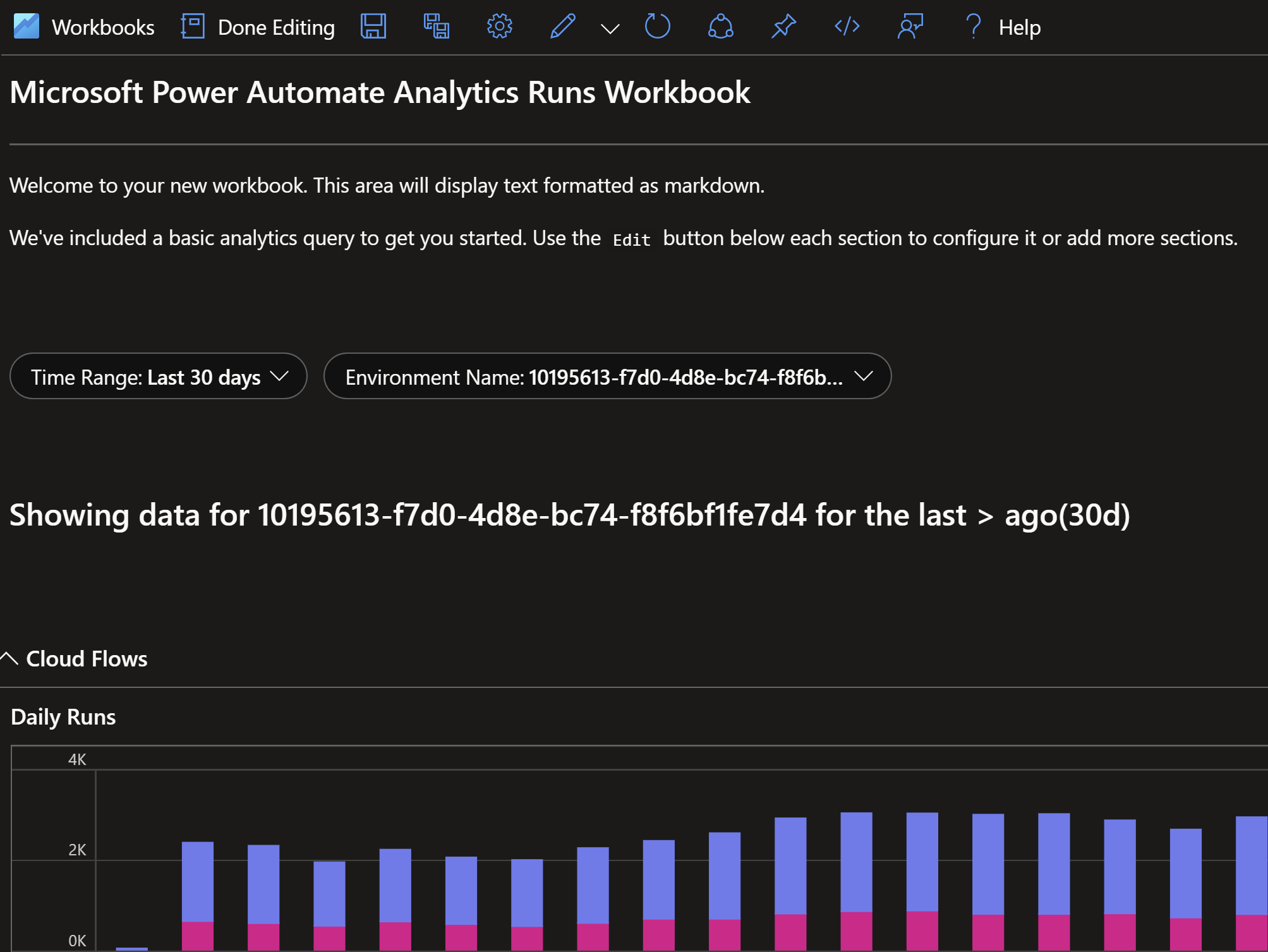Click the Save As icon
This screenshot has height=952, width=1268.
tap(436, 27)
